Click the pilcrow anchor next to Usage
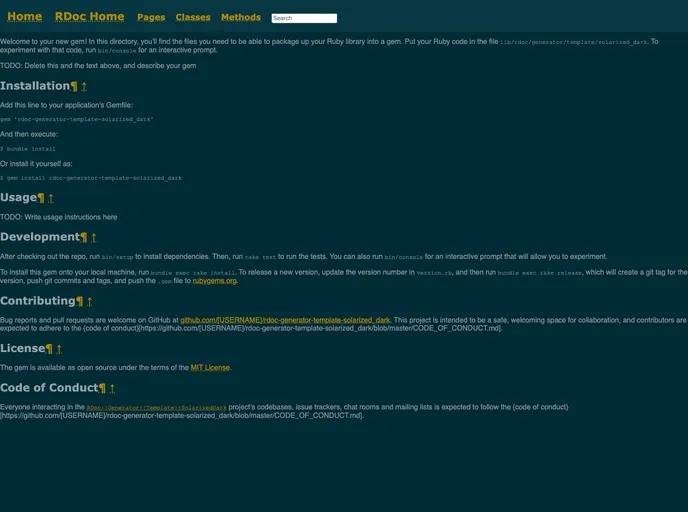Screen dimensions: 688x512 pyautogui.click(x=41, y=198)
